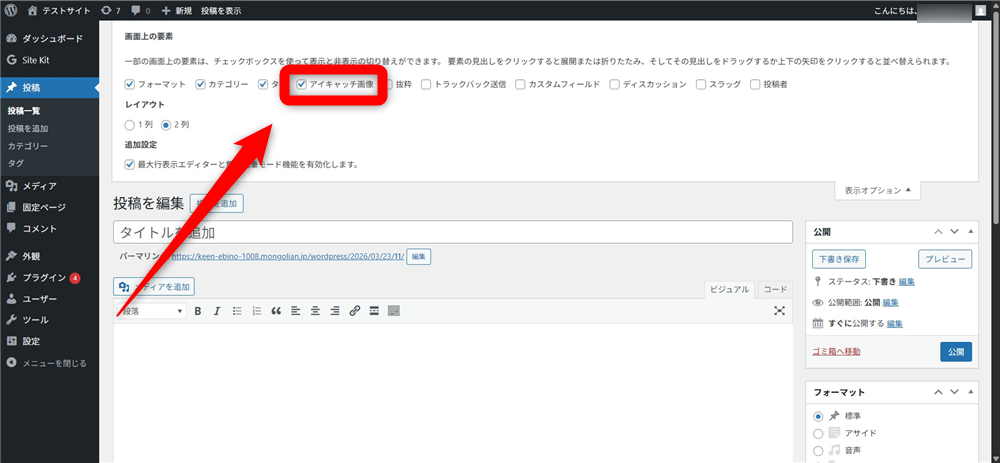Move 公開 box down arrow
The image size is (1000, 463).
(x=955, y=232)
